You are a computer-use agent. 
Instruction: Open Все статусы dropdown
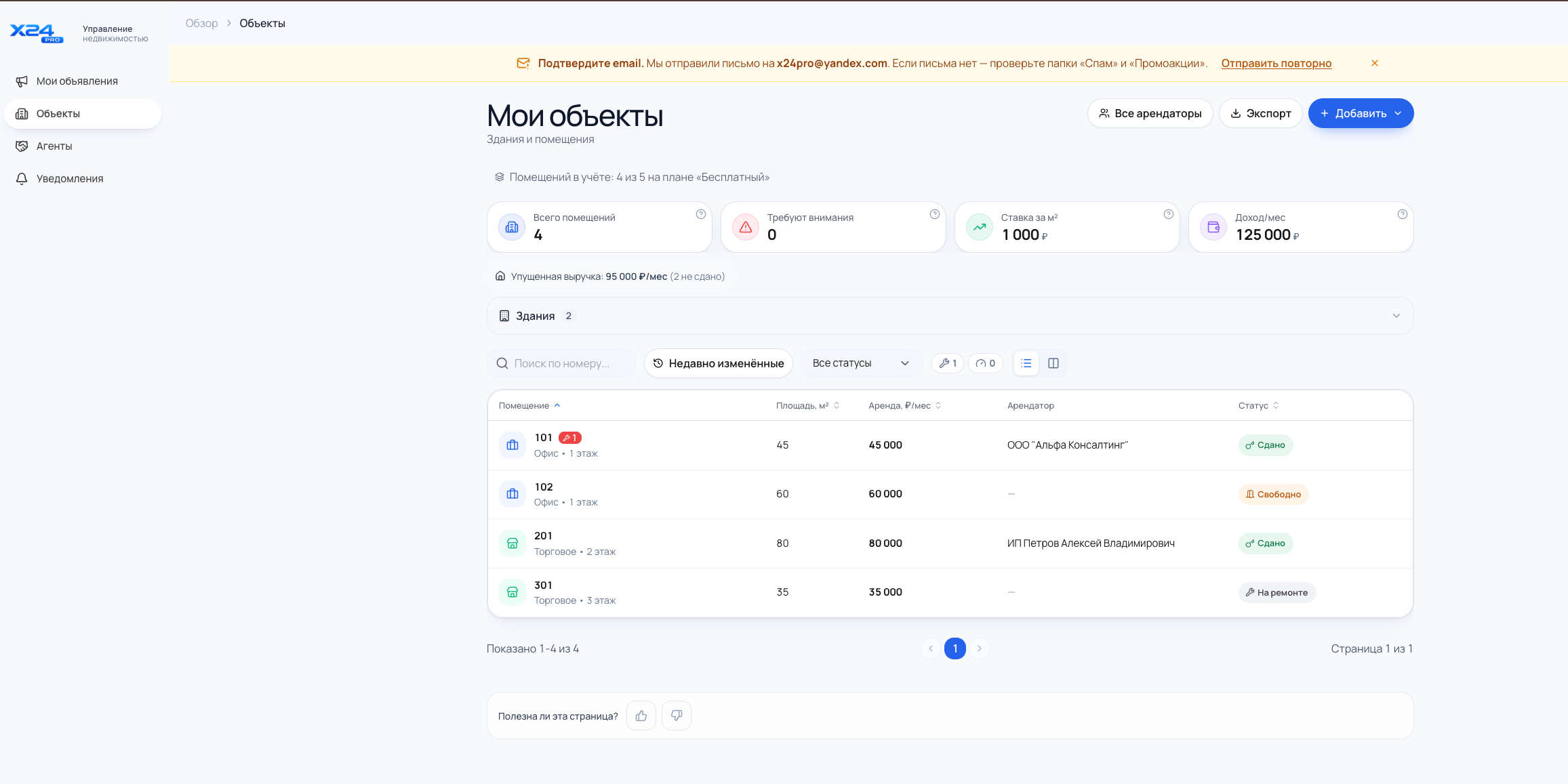(861, 363)
